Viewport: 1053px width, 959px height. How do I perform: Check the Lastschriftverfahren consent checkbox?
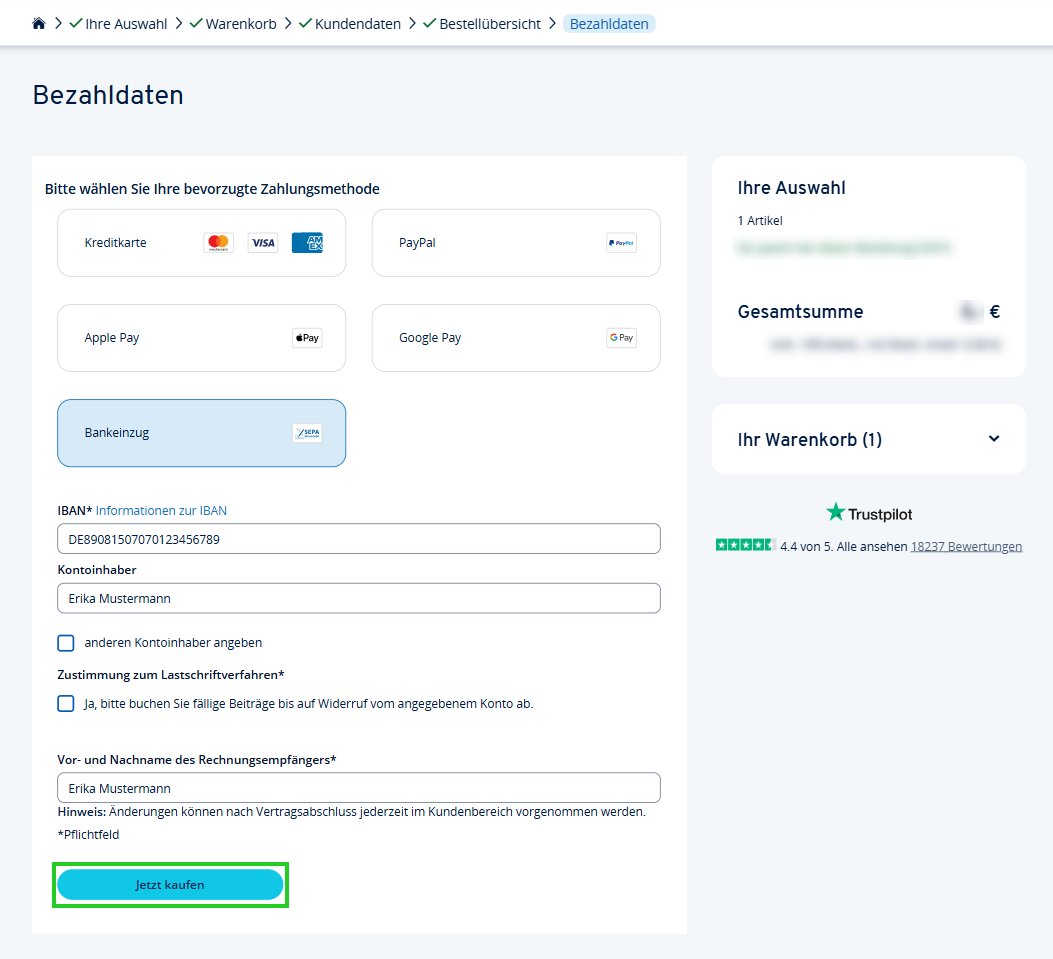65,703
